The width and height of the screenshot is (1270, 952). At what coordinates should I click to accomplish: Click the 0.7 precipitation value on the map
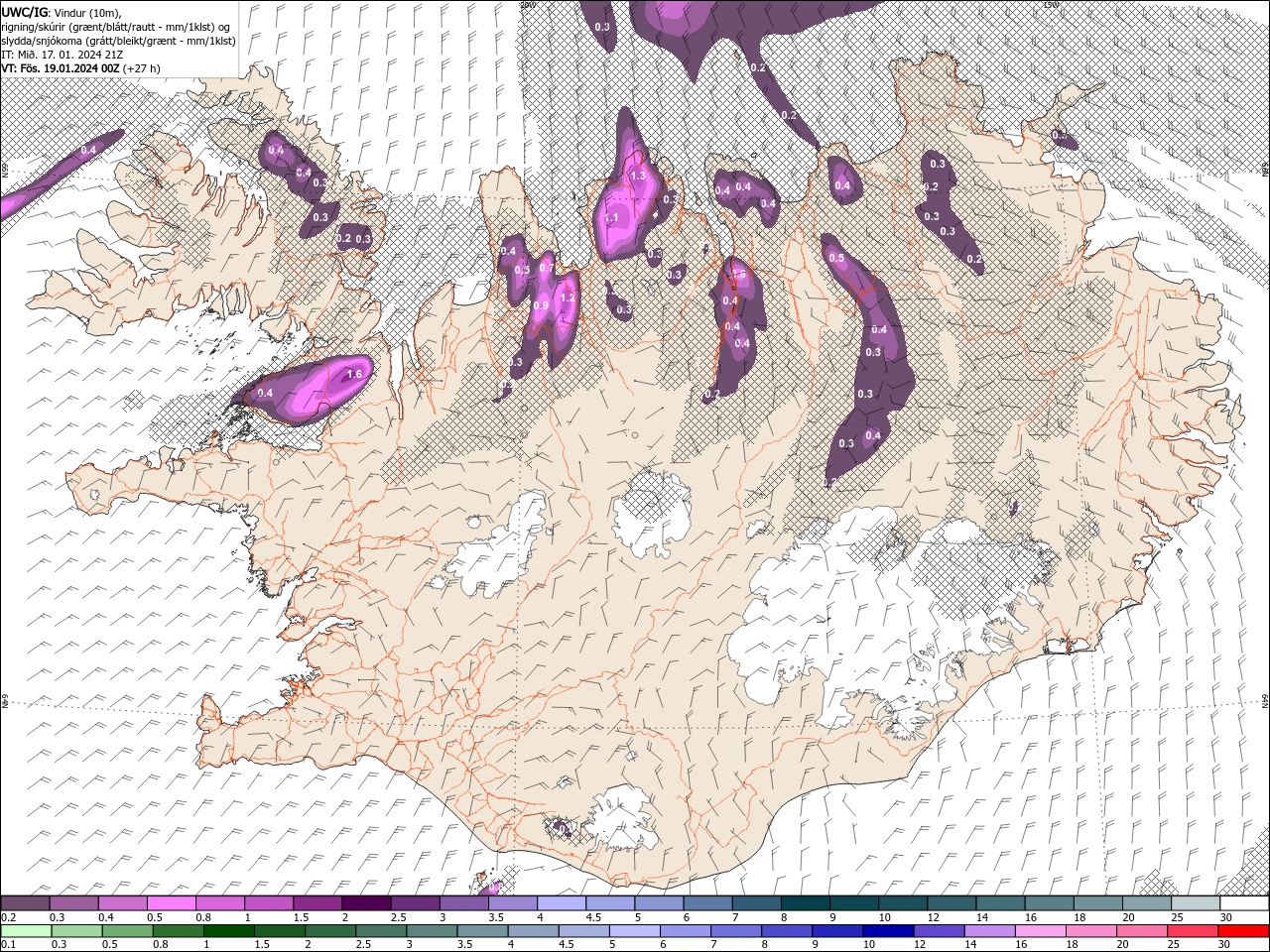[546, 269]
